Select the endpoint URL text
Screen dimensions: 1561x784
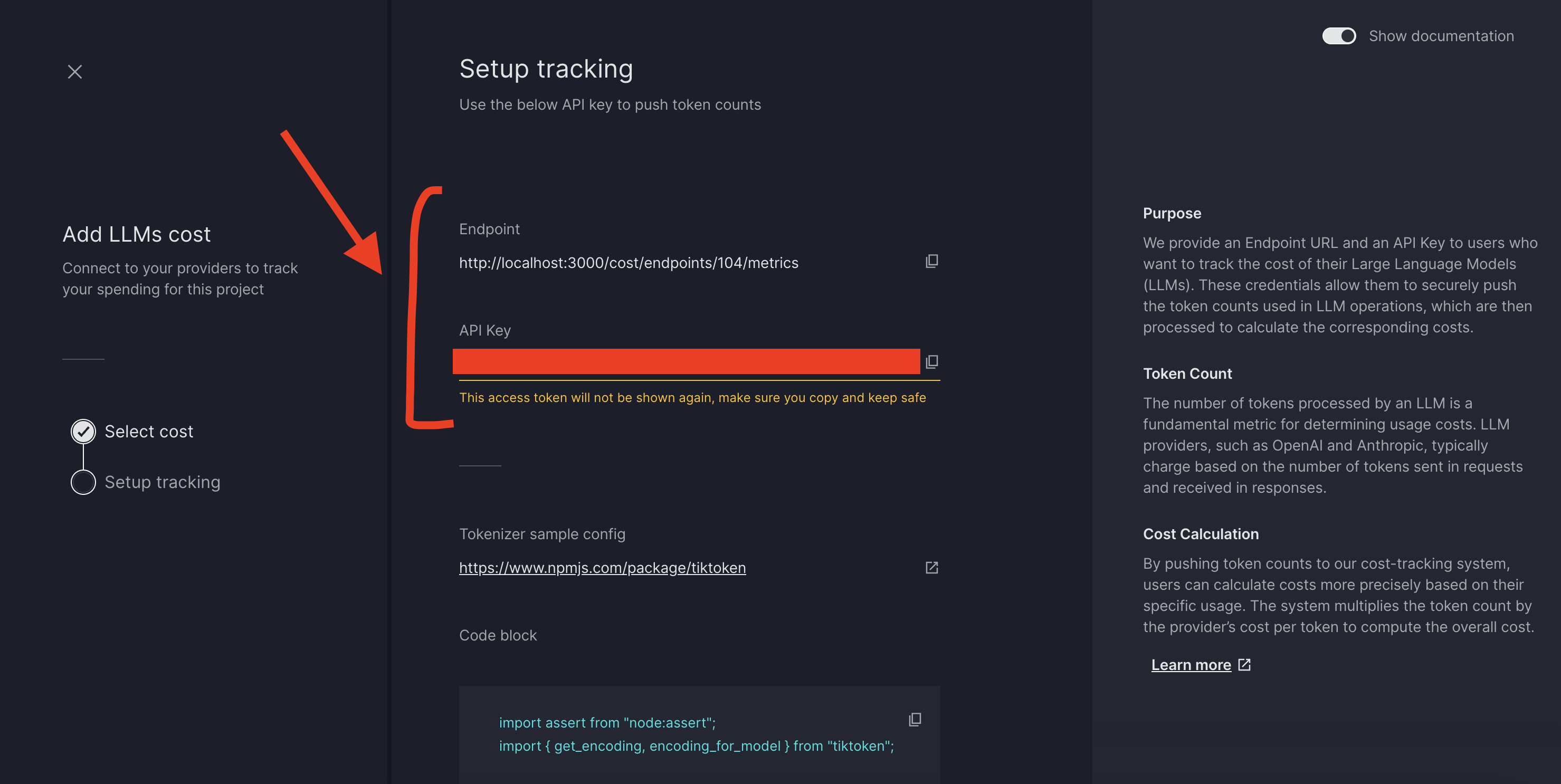click(x=629, y=262)
